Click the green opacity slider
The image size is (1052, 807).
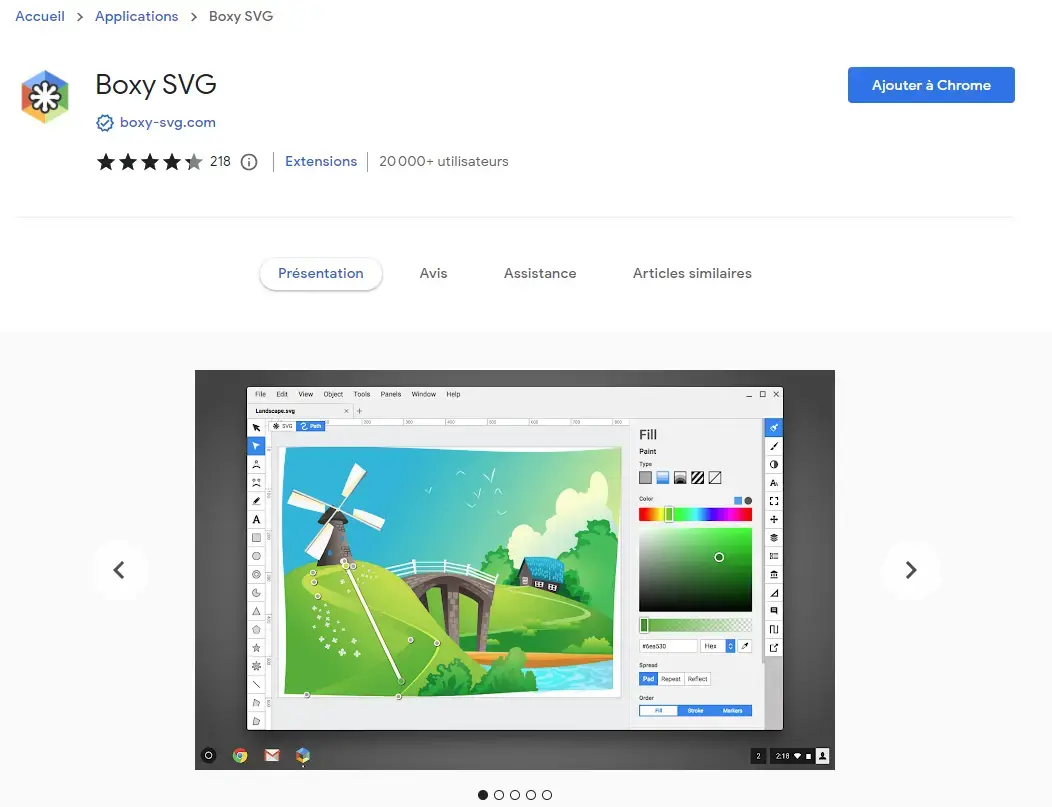pyautogui.click(x=695, y=625)
